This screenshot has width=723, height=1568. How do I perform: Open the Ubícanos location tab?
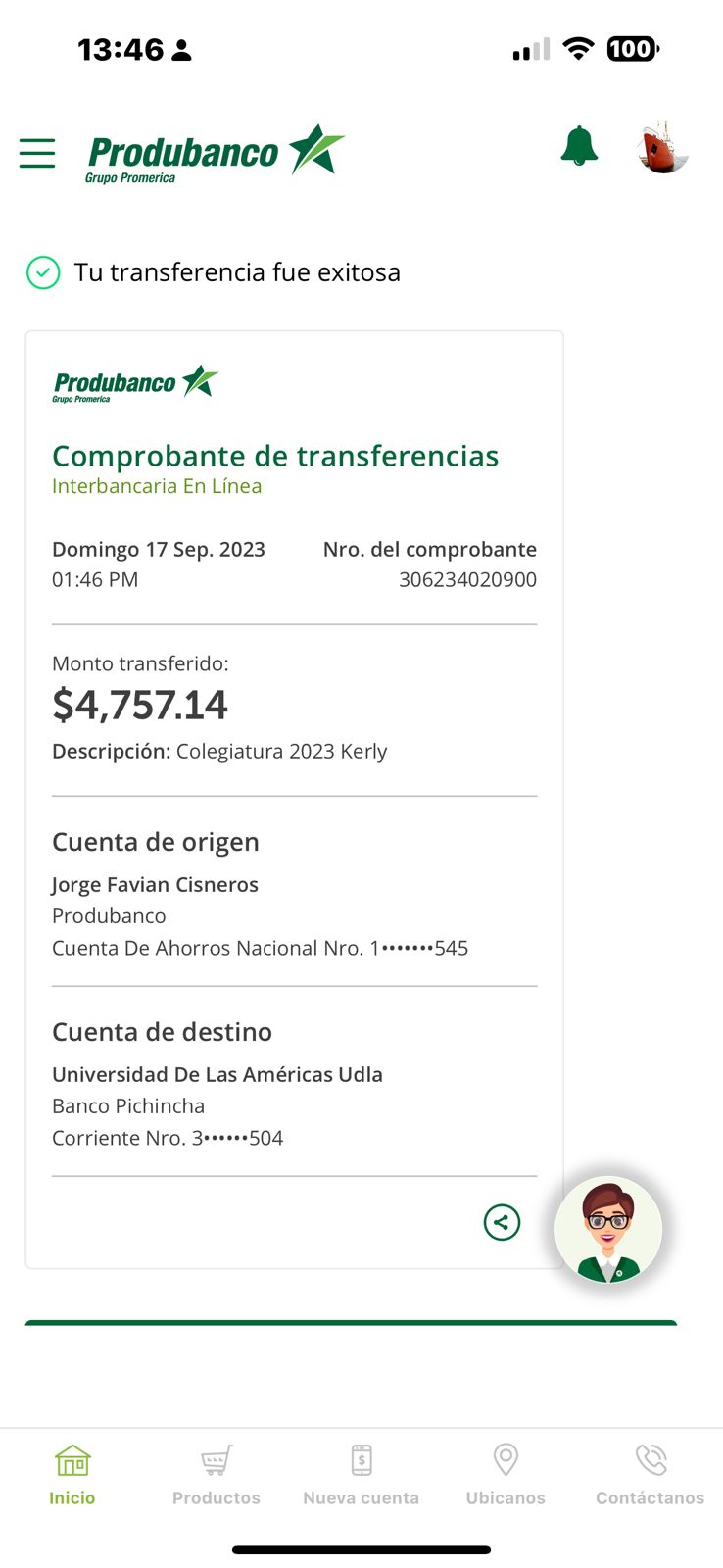[x=506, y=1475]
